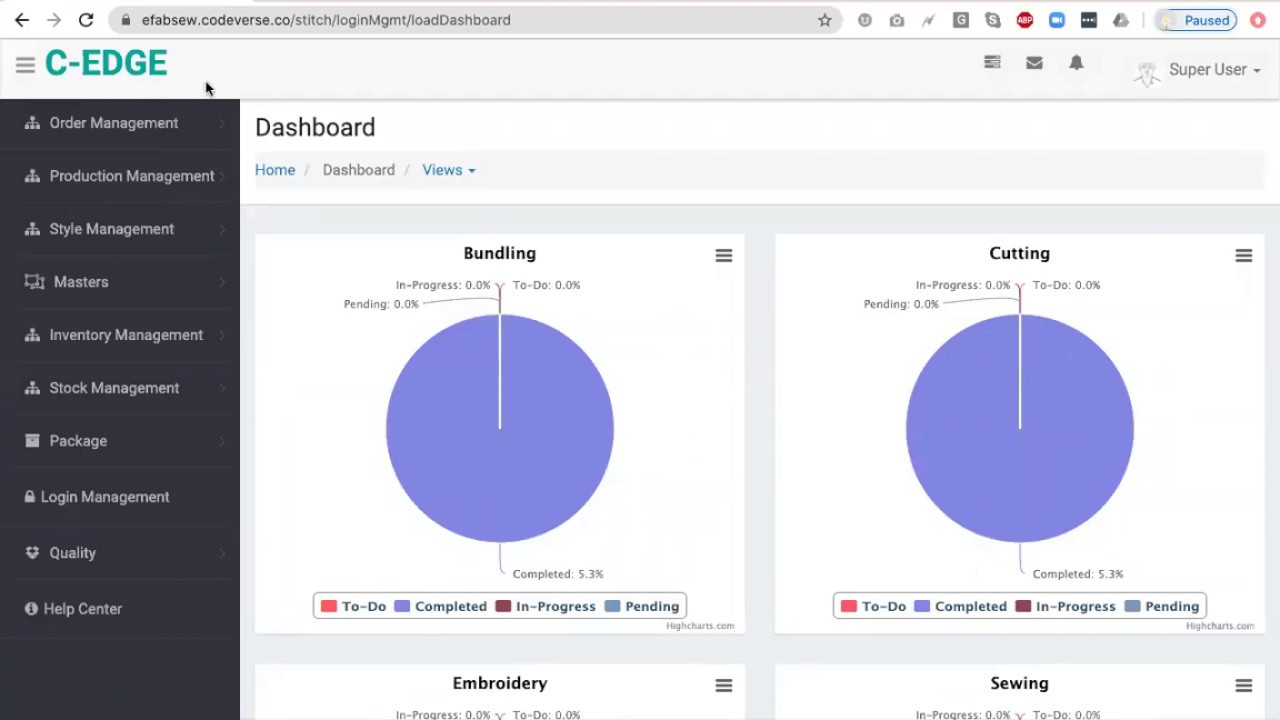
Task: Expand Masters chevron arrow
Action: [222, 282]
